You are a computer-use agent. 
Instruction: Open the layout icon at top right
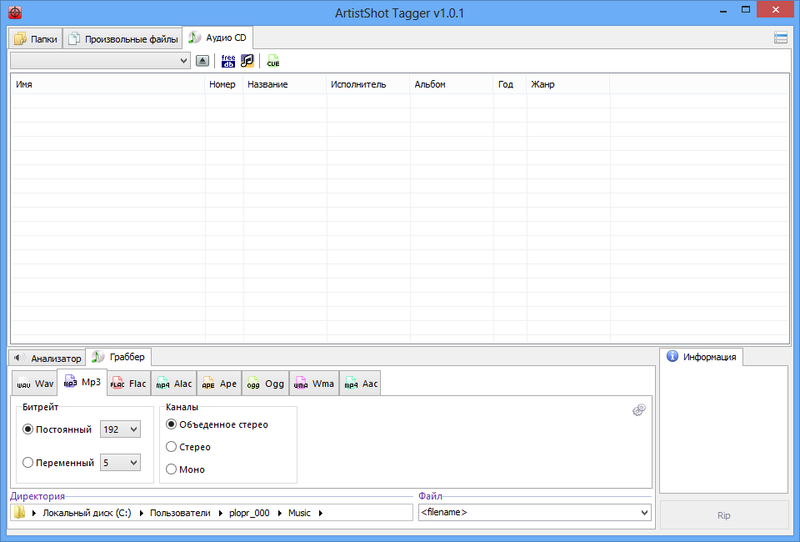[x=781, y=37]
